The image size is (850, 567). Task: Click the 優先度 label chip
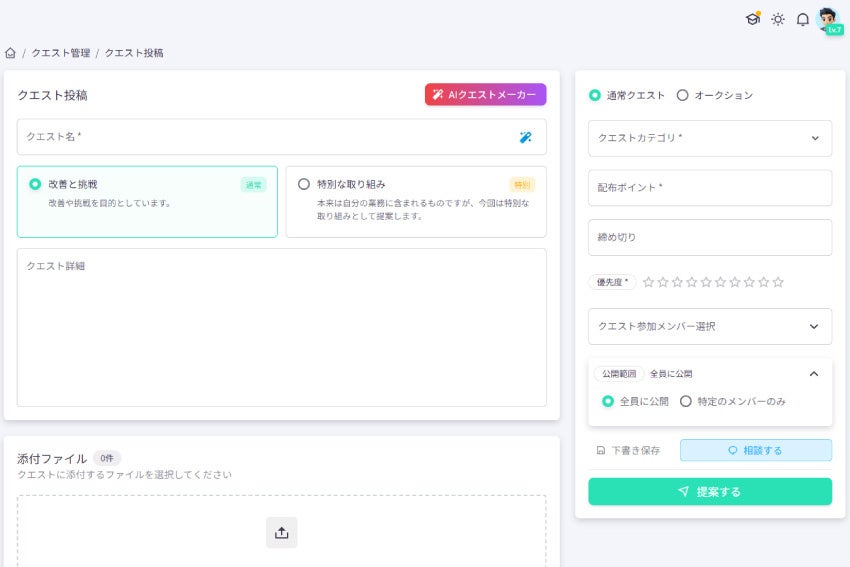click(x=612, y=282)
